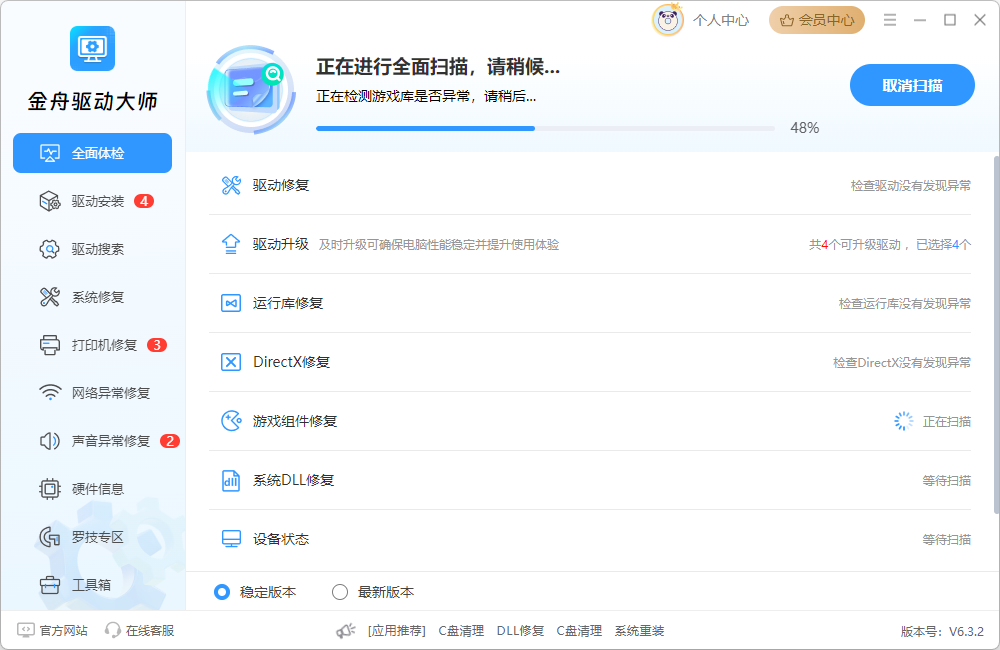This screenshot has height=650, width=1000.
Task: Click the DirectX修复 row label
Action: 291,362
